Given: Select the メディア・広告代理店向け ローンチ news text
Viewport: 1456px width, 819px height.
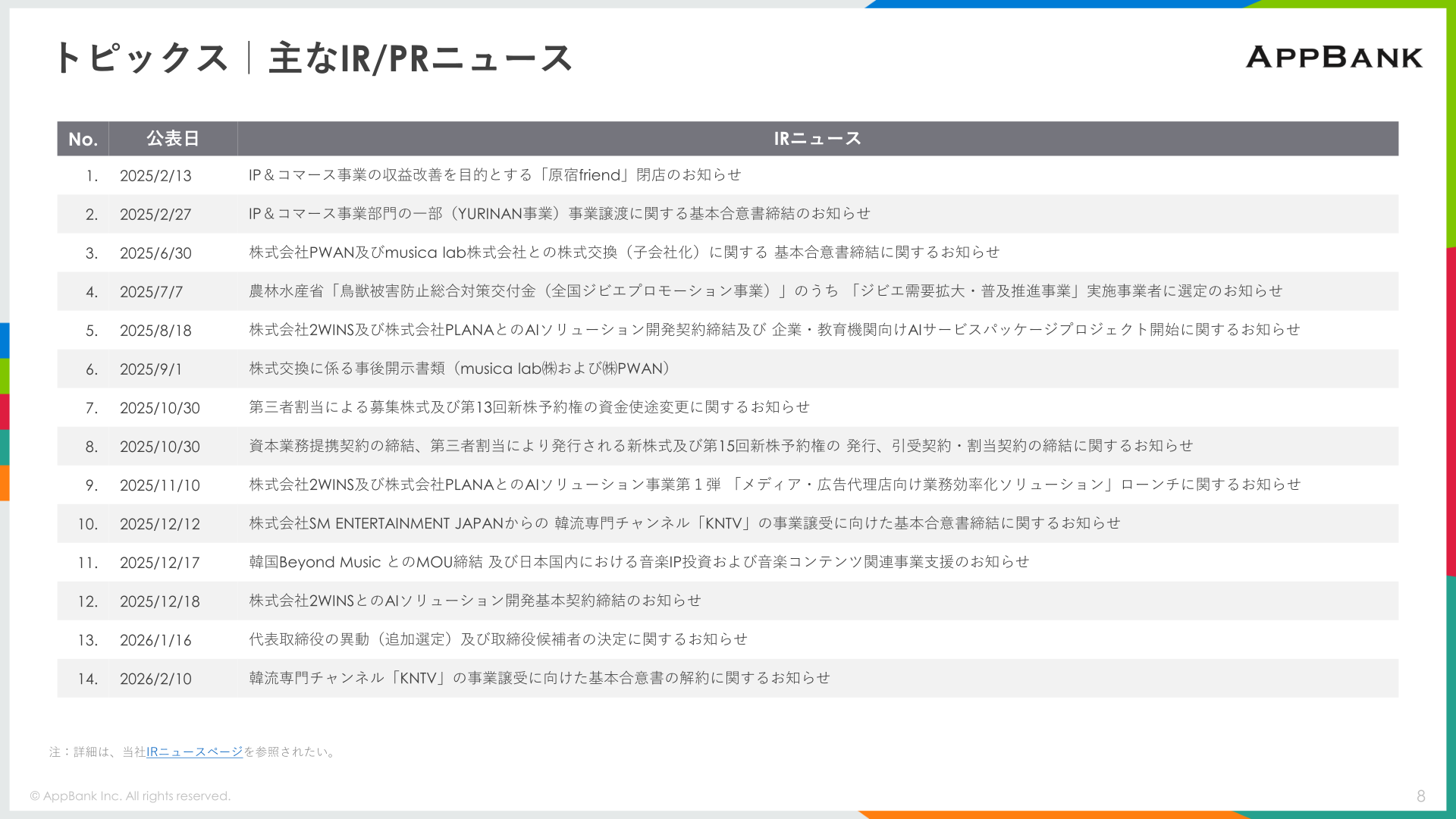Looking at the screenshot, I should click(775, 485).
